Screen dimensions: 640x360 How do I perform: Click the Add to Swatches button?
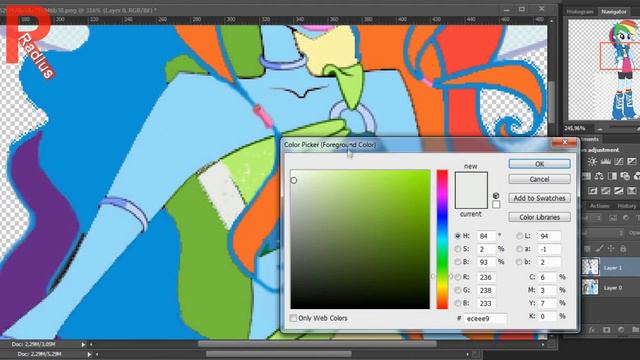(x=539, y=198)
